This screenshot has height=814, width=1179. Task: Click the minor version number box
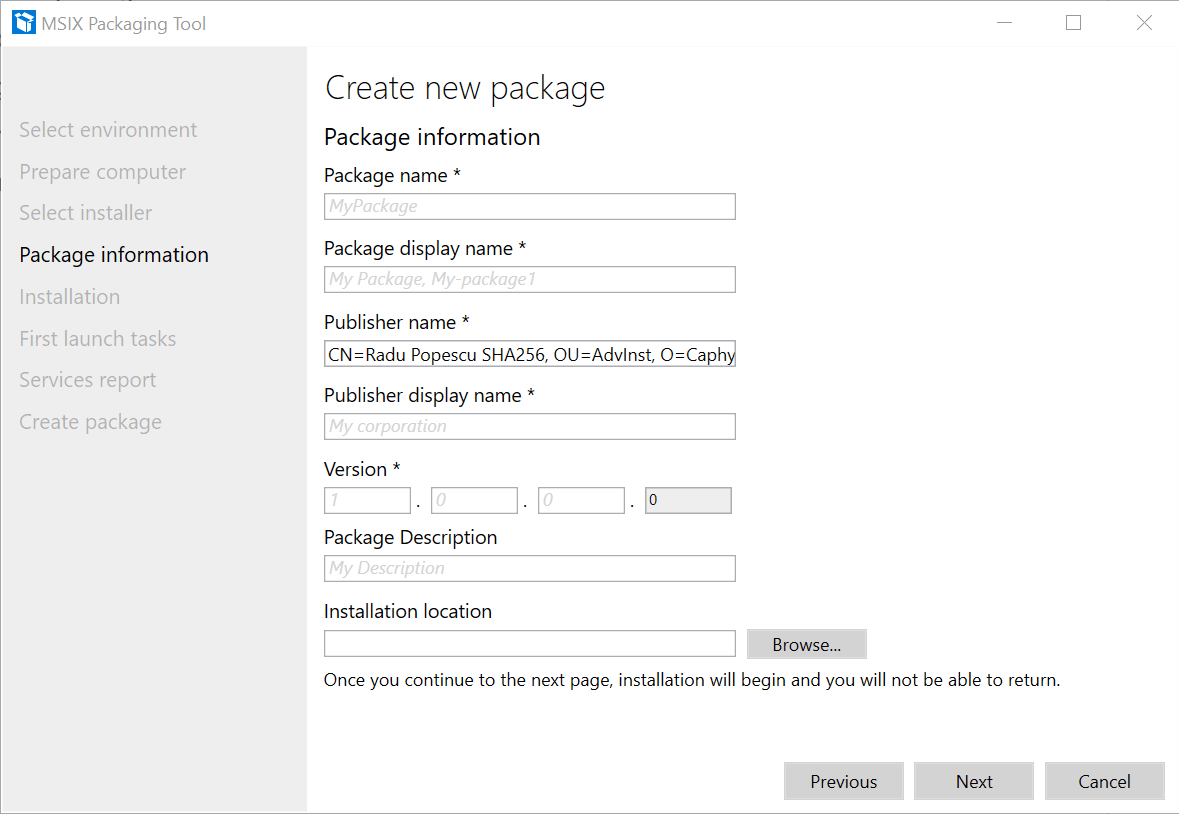474,501
